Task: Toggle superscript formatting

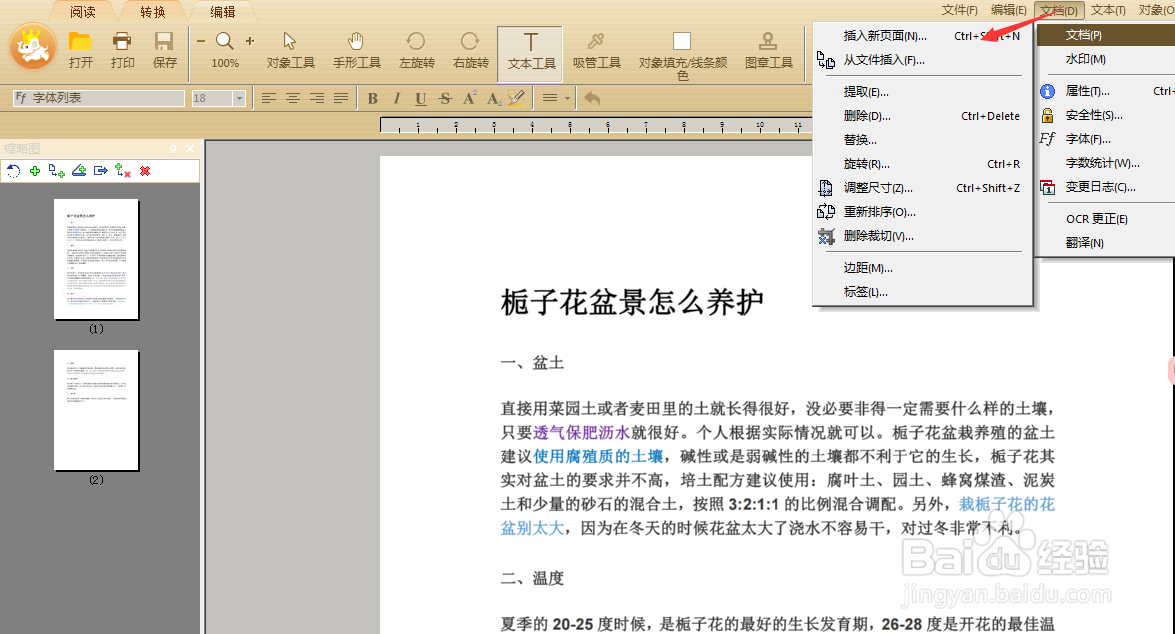Action: (x=470, y=98)
